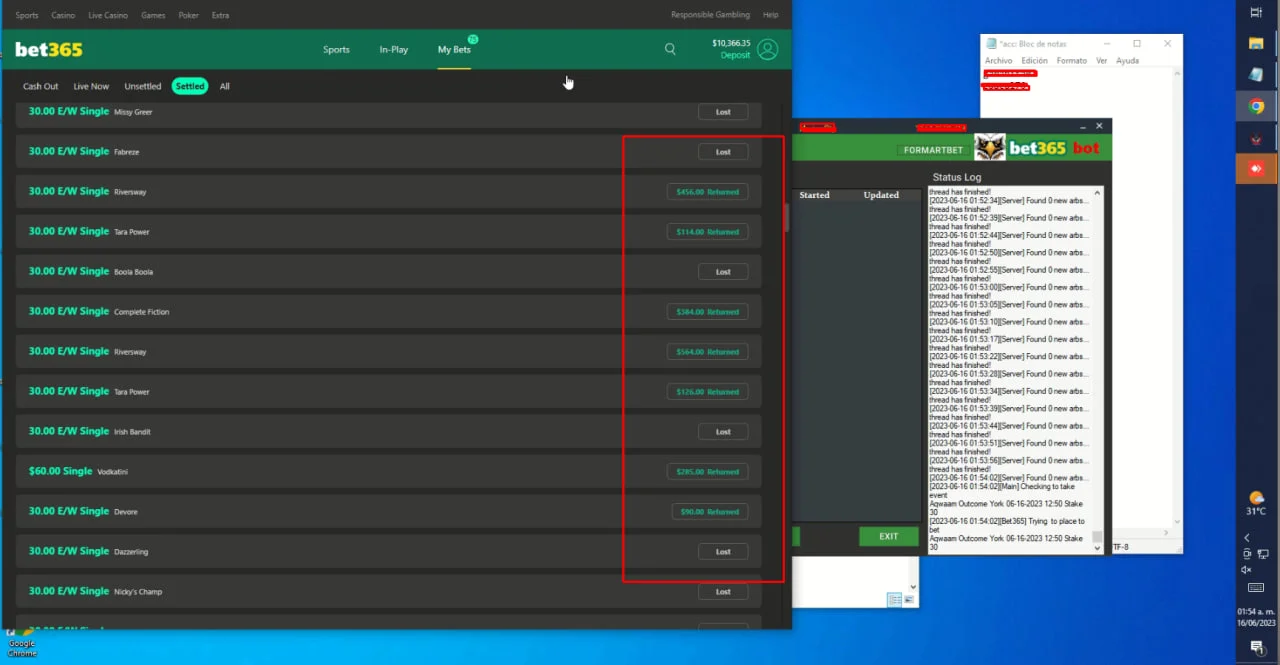Open the In-Play section

click(393, 49)
